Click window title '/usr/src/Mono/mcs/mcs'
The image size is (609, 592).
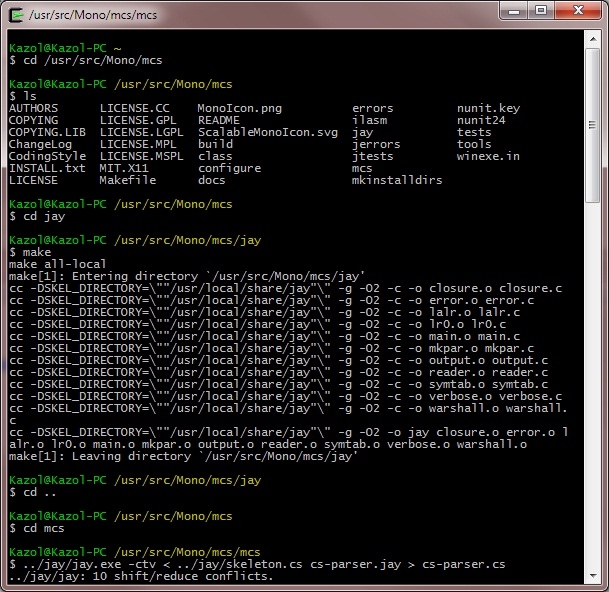(93, 15)
